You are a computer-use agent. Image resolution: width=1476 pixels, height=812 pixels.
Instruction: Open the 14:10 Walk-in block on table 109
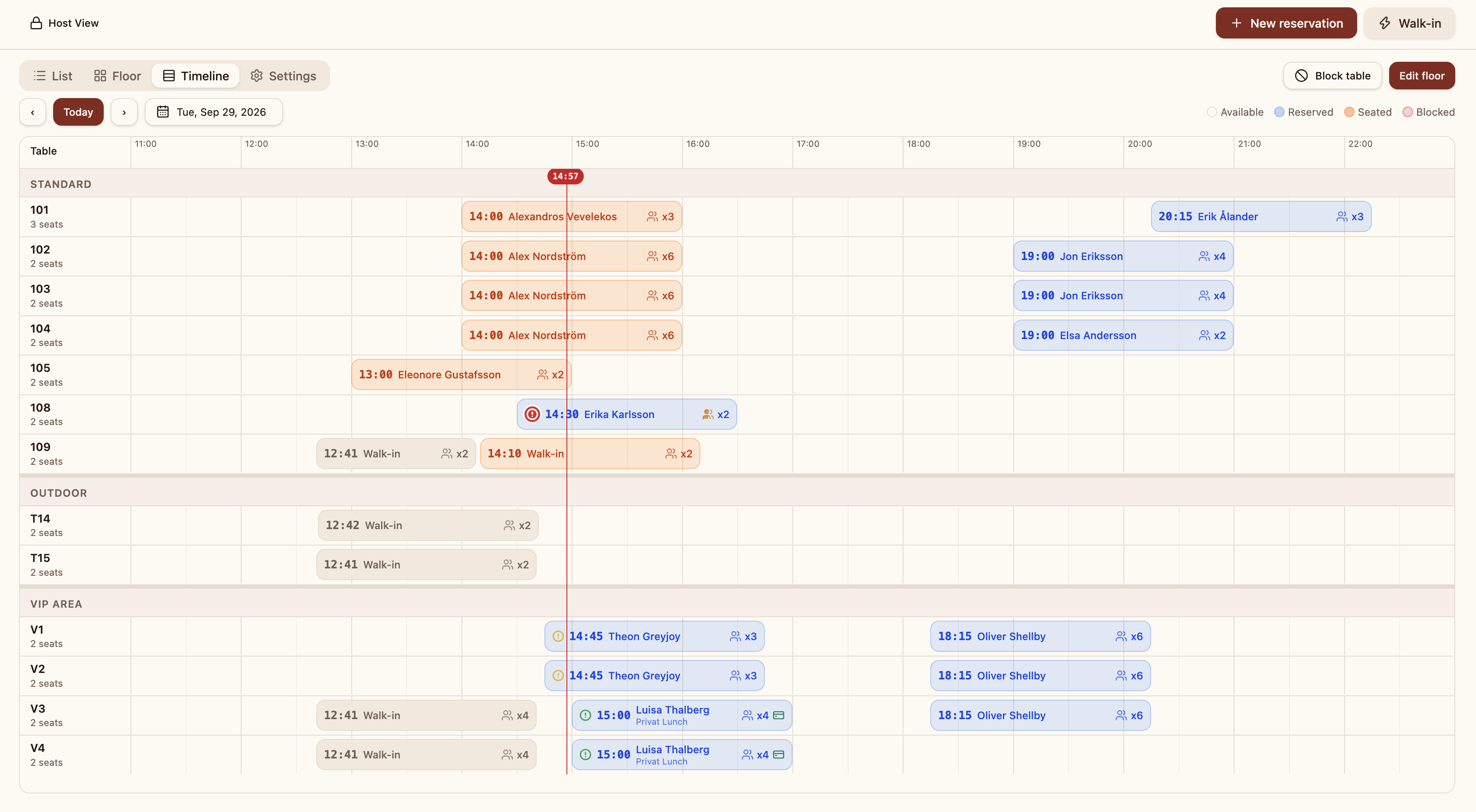[x=590, y=454]
